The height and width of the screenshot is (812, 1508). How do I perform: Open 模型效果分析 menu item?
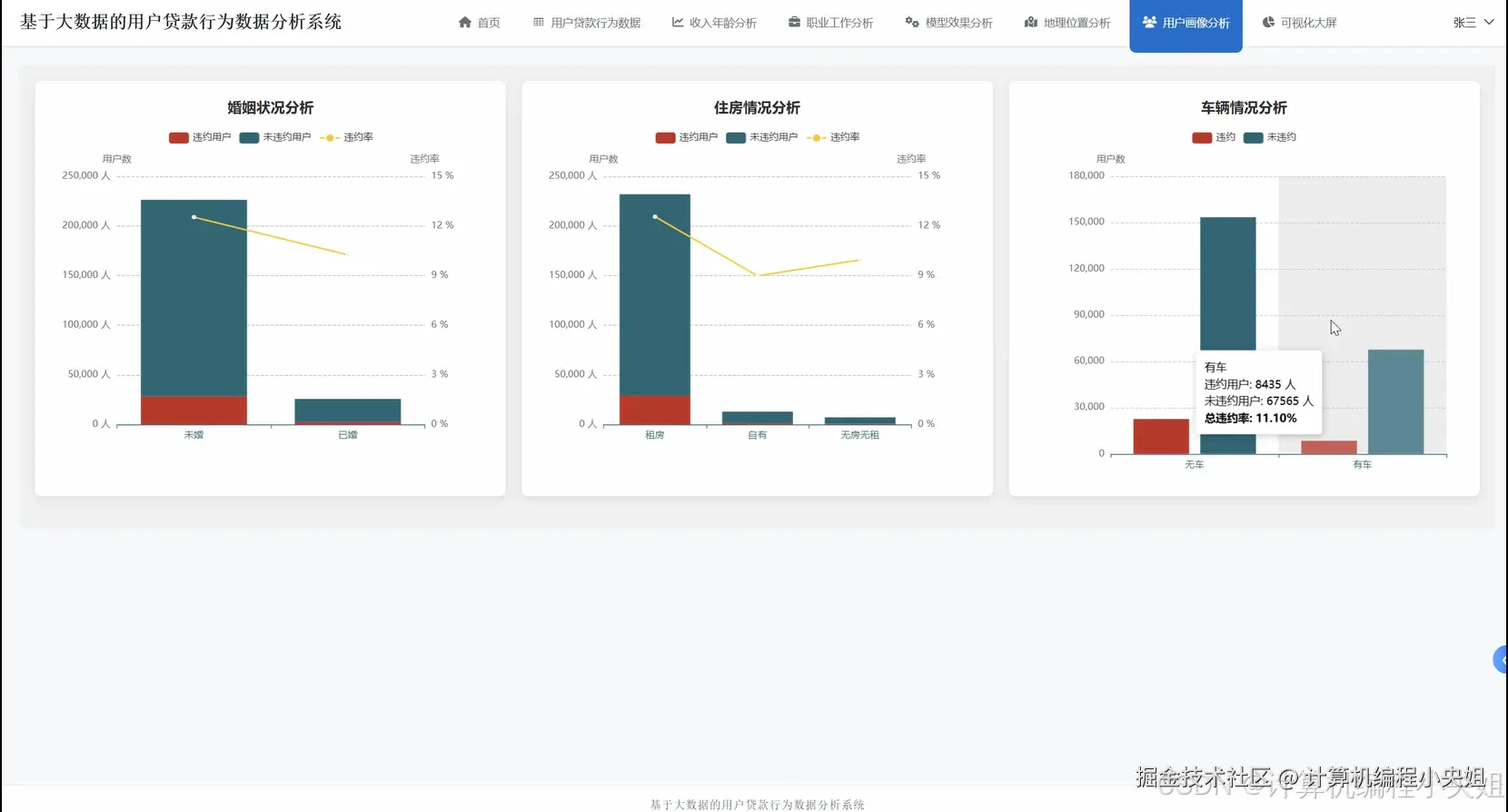949,23
